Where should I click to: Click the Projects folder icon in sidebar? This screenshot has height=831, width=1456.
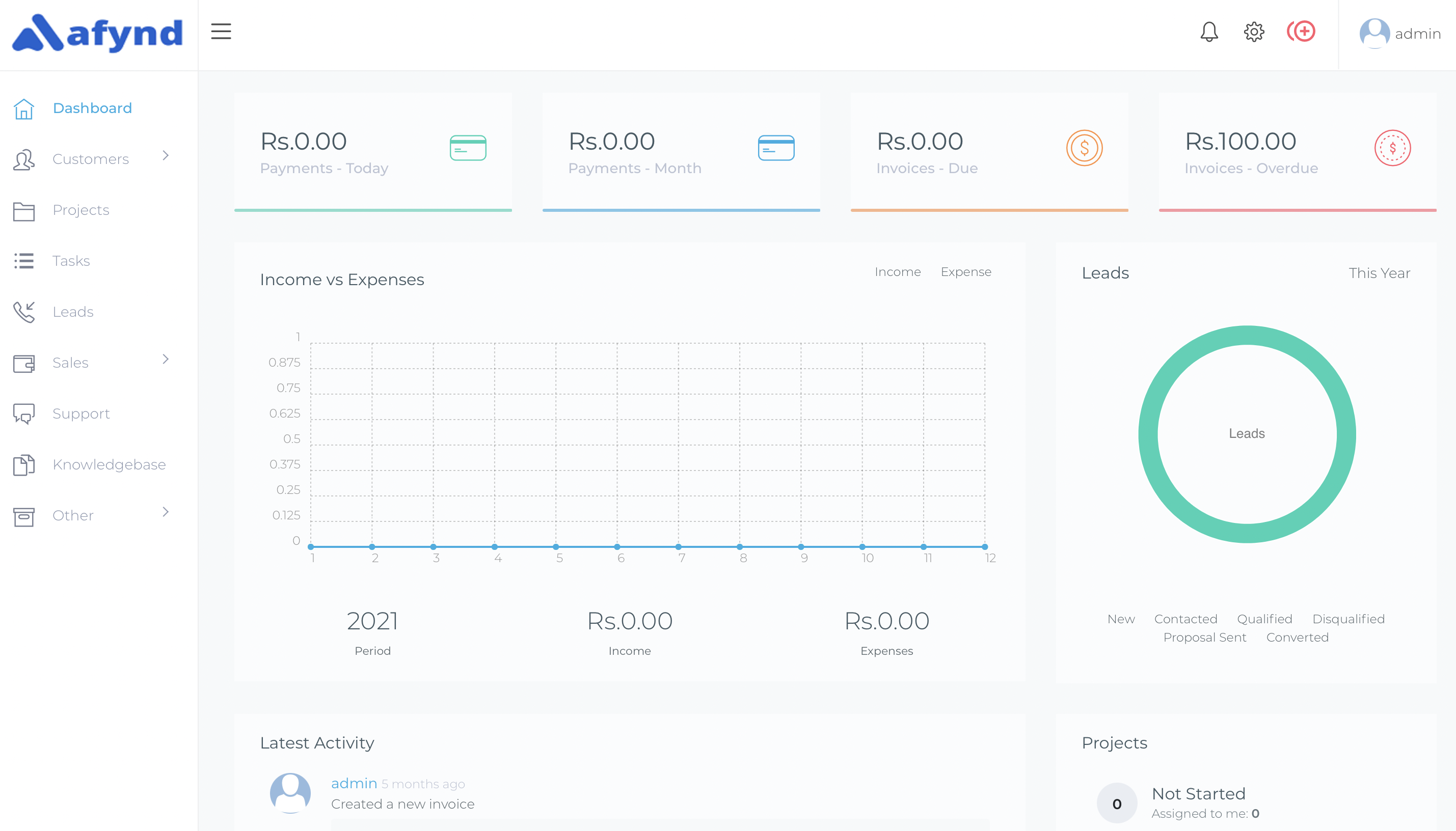(x=24, y=211)
